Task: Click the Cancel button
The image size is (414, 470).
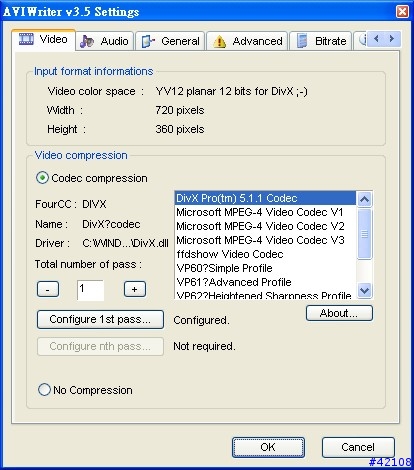Action: pyautogui.click(x=358, y=447)
